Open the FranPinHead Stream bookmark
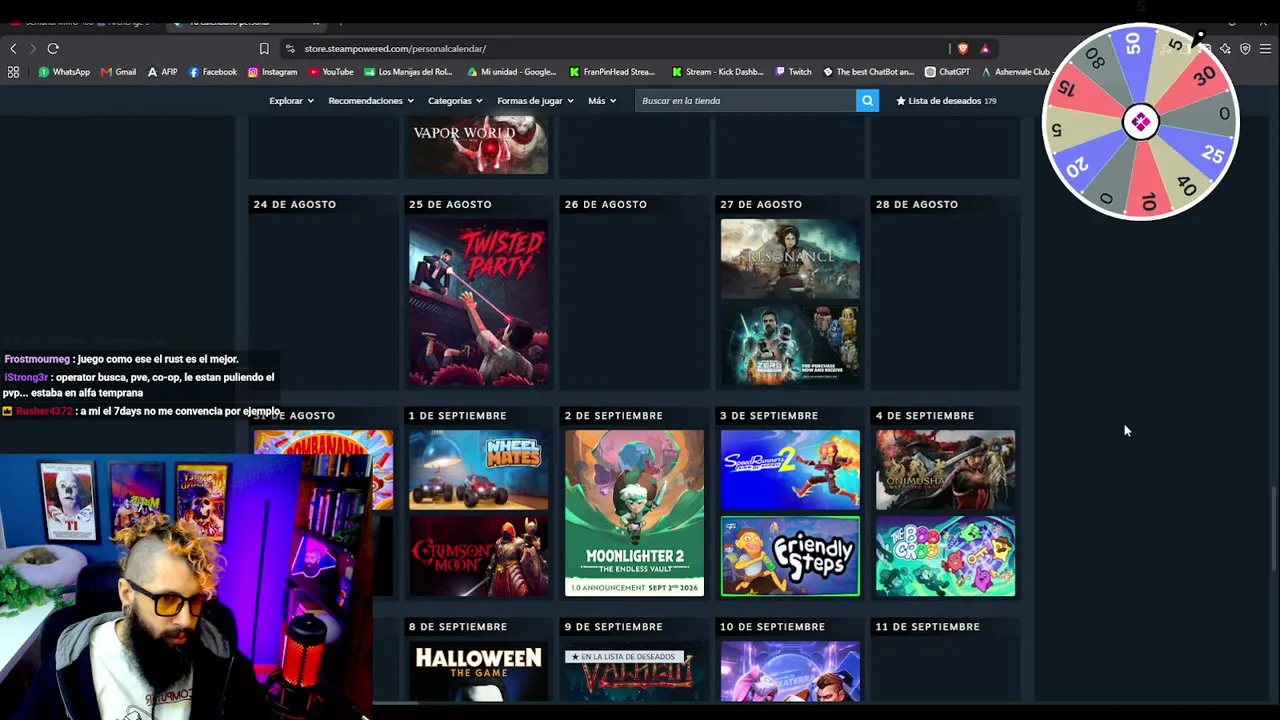Screen dimensions: 1280x720 point(612,72)
